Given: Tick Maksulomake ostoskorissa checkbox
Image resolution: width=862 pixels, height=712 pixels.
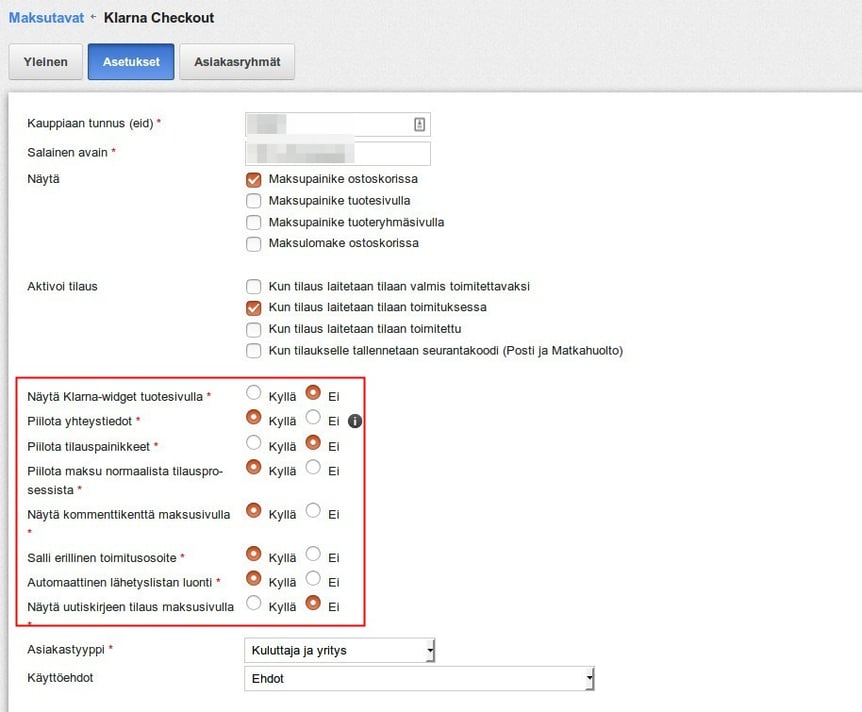Looking at the screenshot, I should (253, 244).
